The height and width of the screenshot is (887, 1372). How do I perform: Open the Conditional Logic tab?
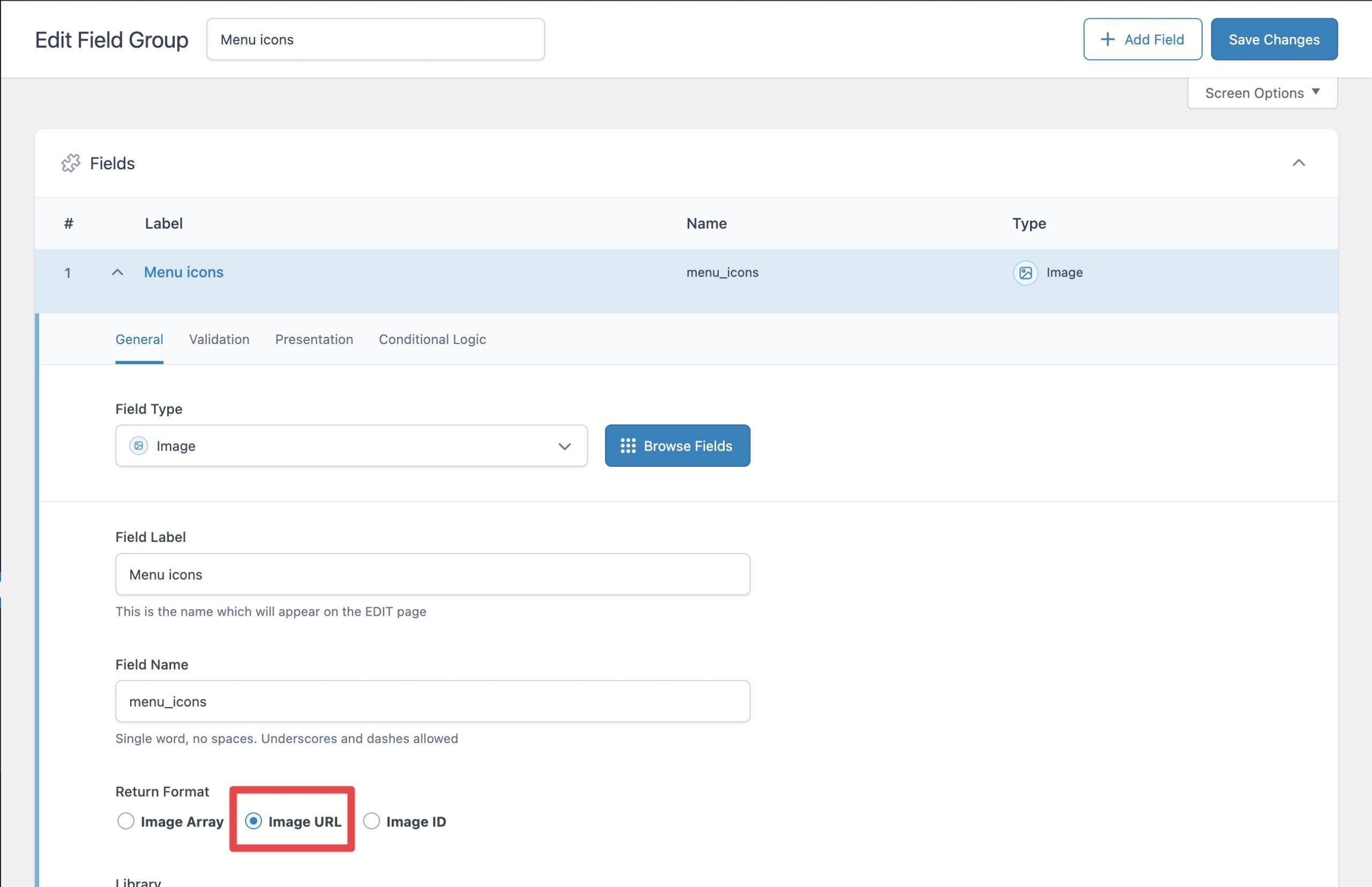tap(432, 339)
